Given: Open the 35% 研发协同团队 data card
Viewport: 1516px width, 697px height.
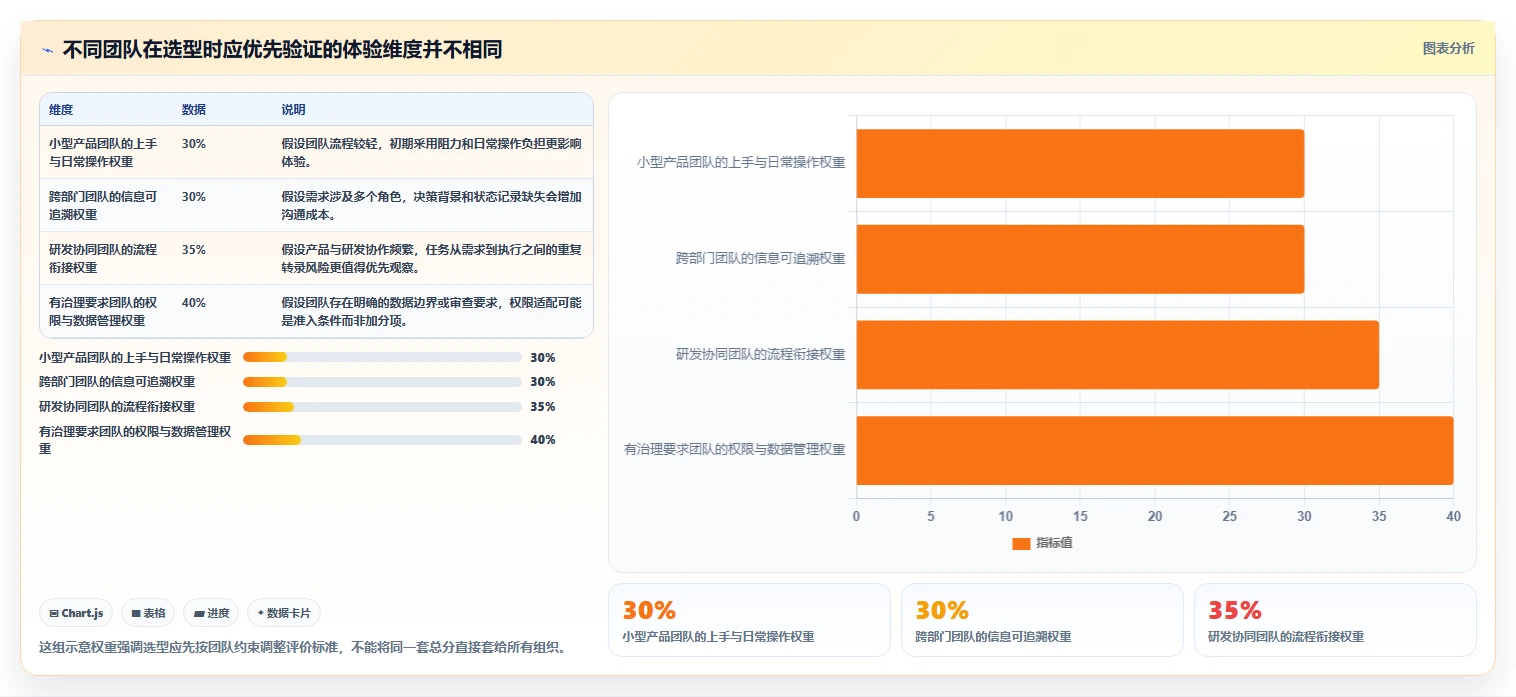Looking at the screenshot, I should pos(1335,620).
